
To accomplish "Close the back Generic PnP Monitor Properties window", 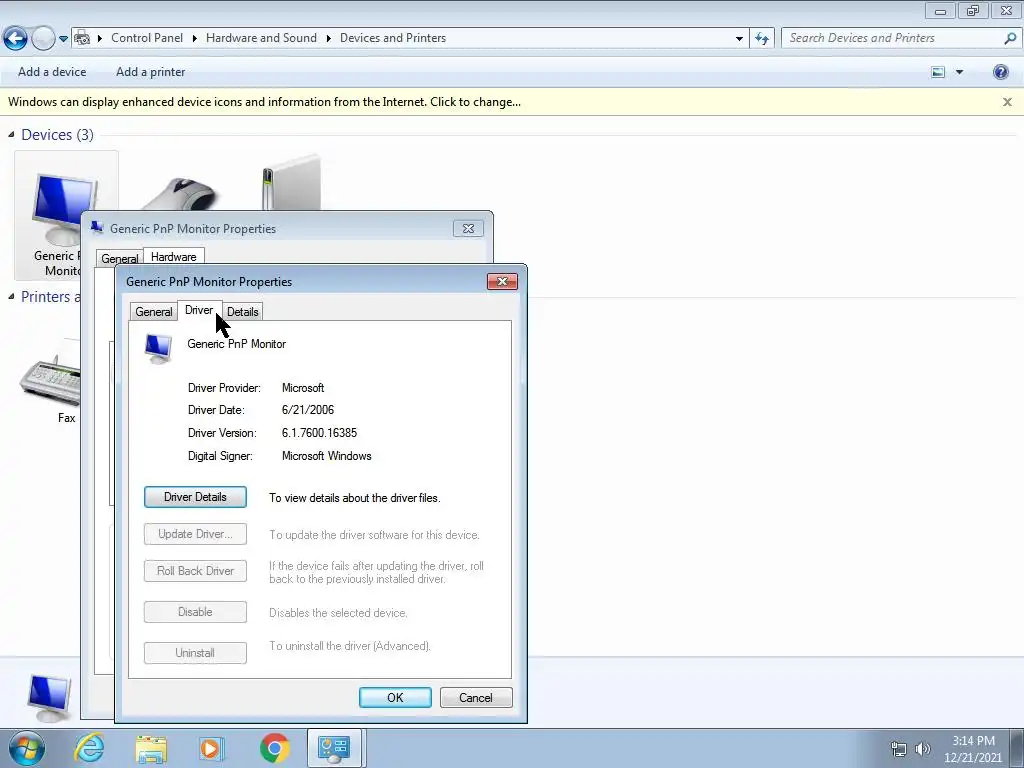I will (468, 229).
